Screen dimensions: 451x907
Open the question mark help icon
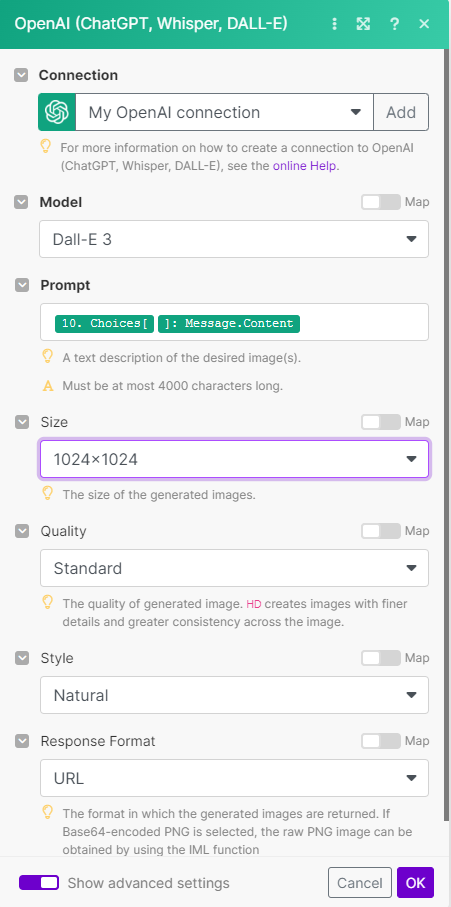pyautogui.click(x=394, y=24)
